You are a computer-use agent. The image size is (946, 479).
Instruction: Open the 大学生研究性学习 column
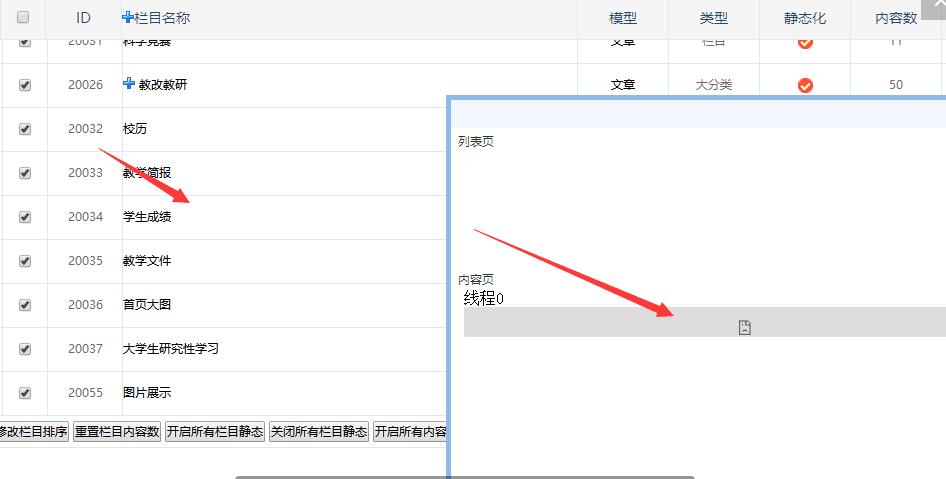pos(171,349)
